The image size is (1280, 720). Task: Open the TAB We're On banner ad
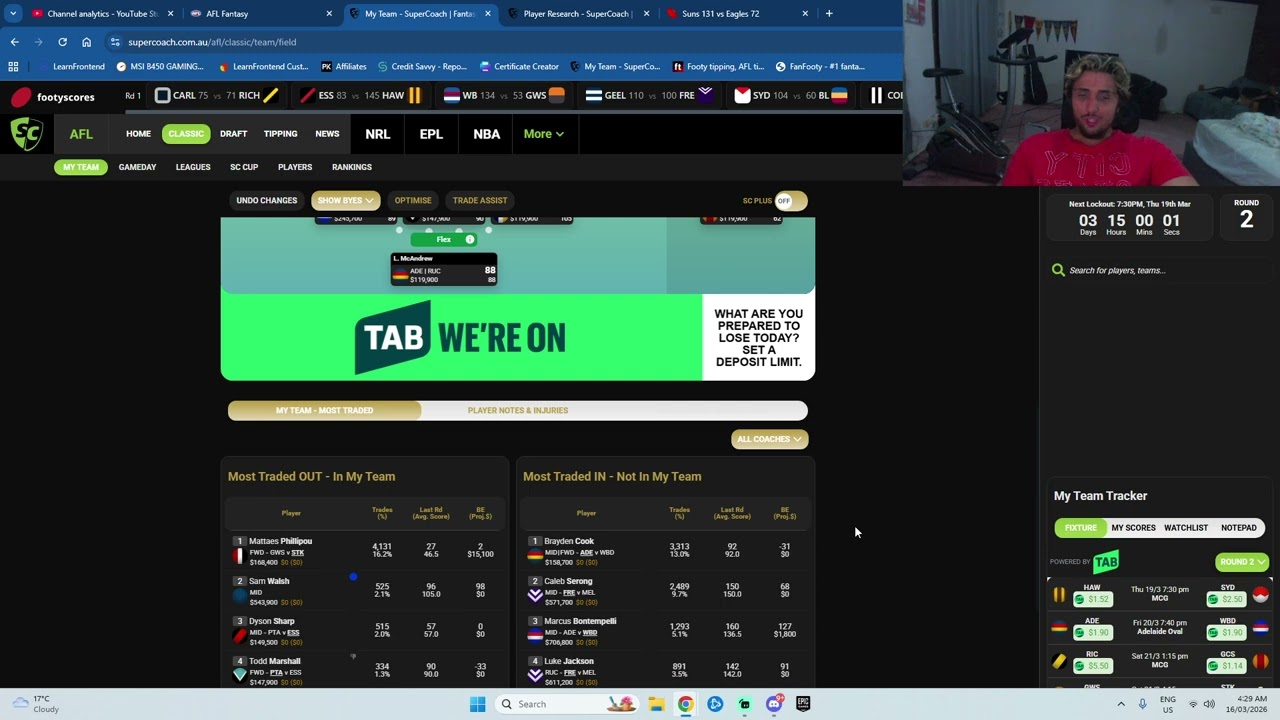coord(518,337)
